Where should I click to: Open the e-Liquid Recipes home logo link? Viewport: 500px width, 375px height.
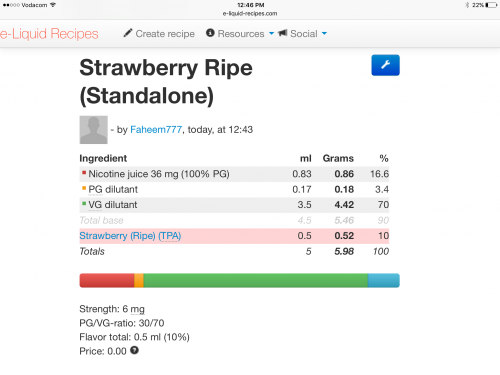49,34
